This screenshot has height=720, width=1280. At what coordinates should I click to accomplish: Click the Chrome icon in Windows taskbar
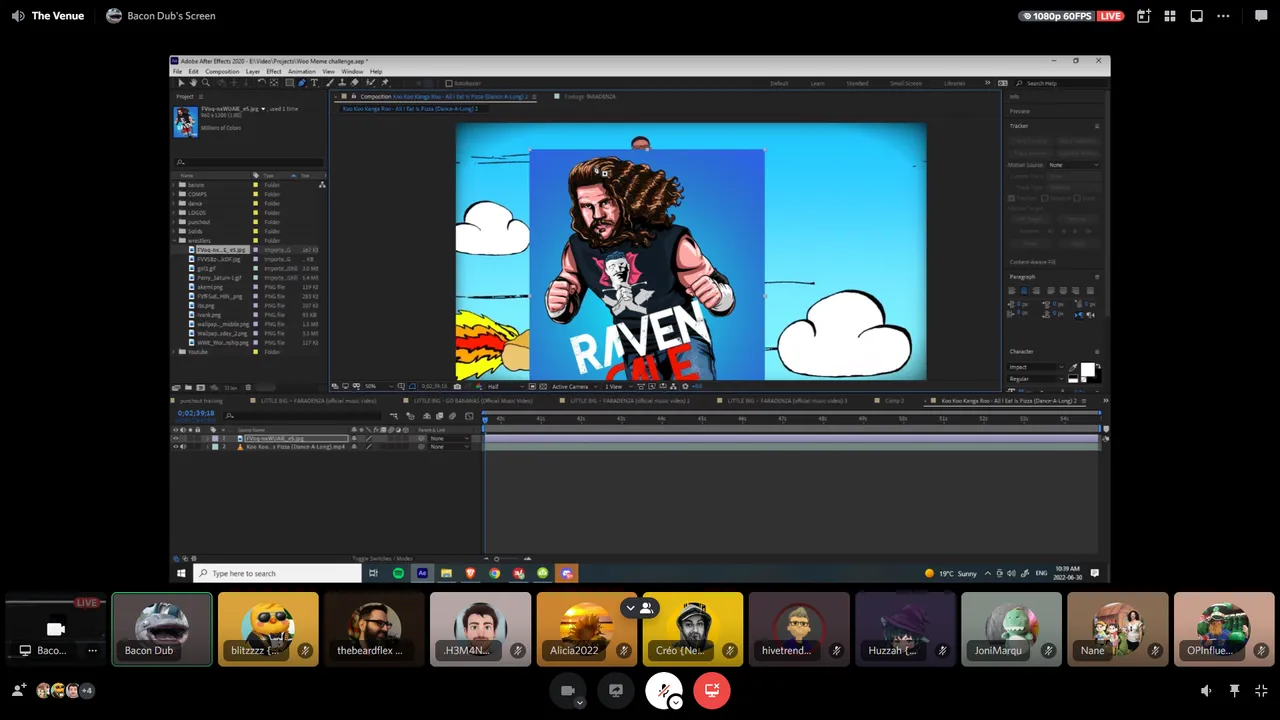pyautogui.click(x=494, y=573)
